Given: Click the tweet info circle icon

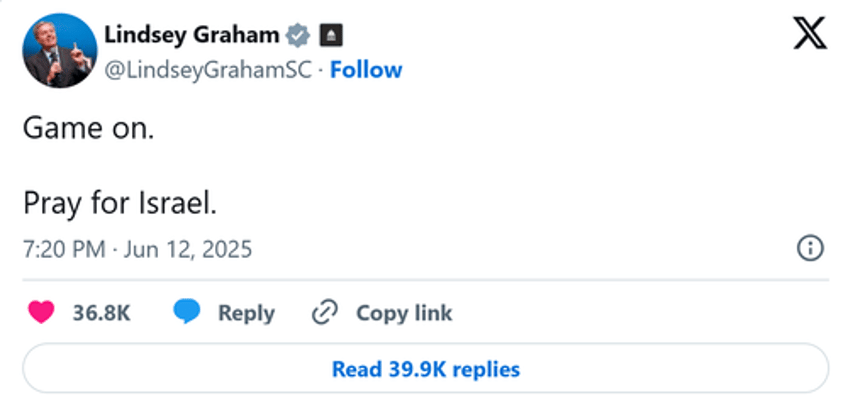Looking at the screenshot, I should tap(810, 249).
